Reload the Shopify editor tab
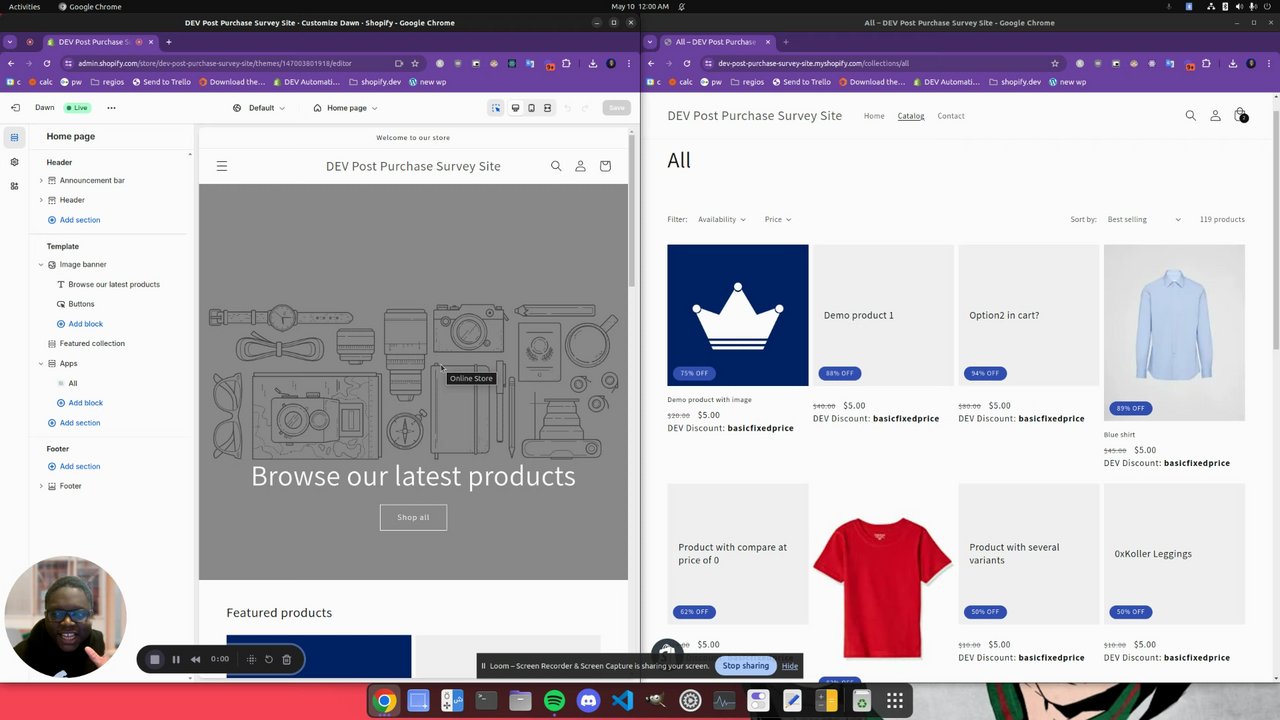 pos(46,63)
